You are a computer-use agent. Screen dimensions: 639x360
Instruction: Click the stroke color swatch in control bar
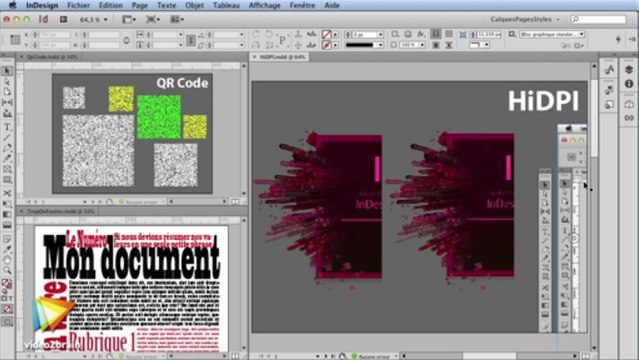(x=326, y=45)
